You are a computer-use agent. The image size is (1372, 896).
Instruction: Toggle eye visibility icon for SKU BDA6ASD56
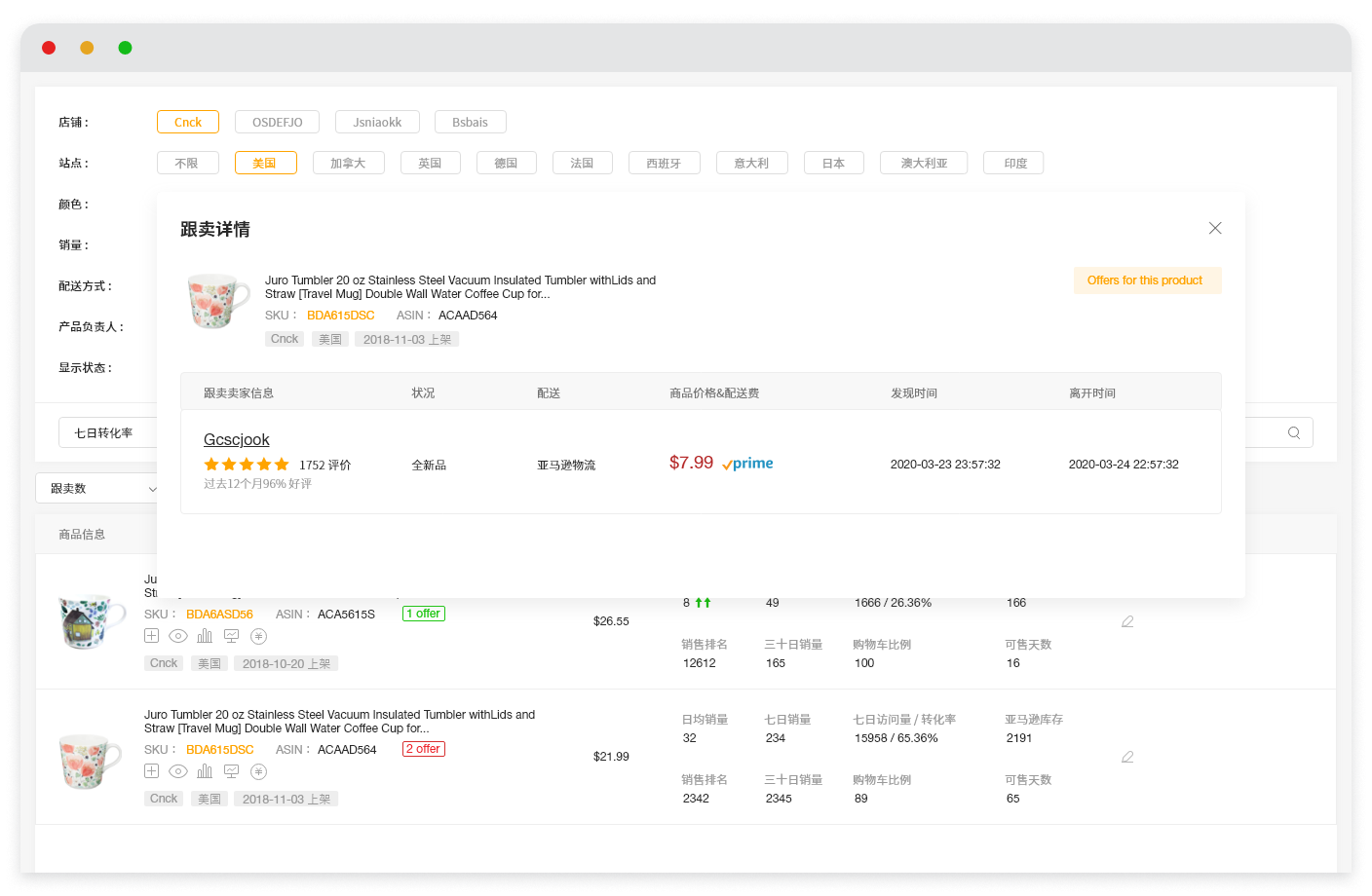(x=178, y=636)
